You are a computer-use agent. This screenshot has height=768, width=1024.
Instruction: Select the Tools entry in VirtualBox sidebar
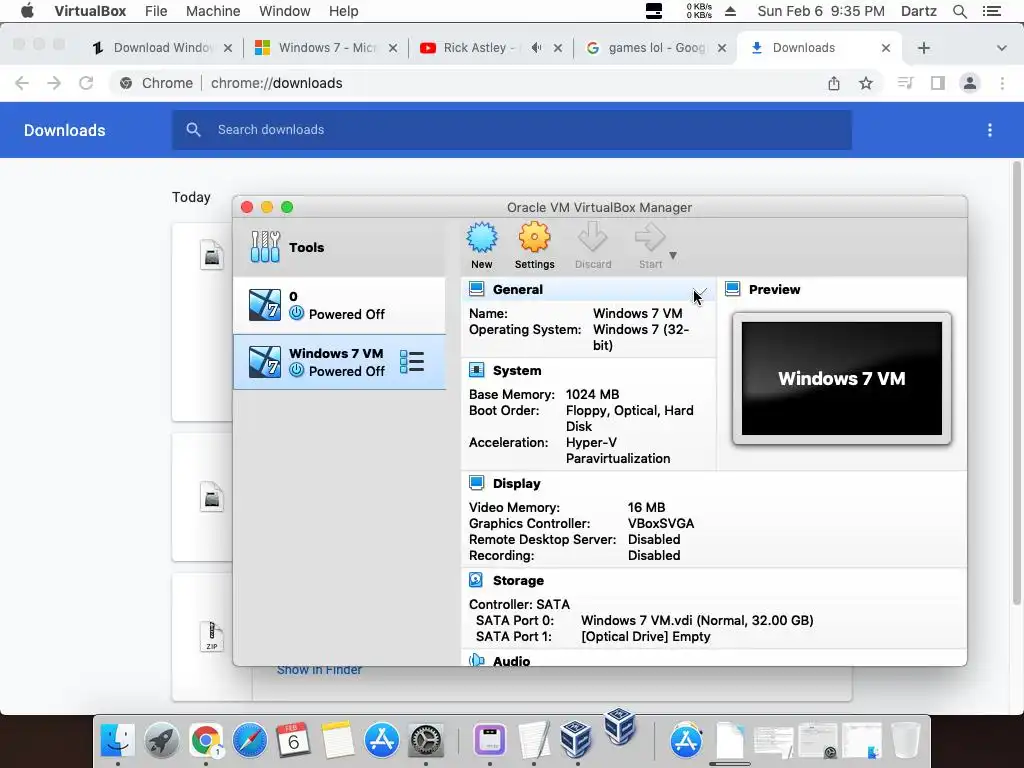click(x=340, y=248)
